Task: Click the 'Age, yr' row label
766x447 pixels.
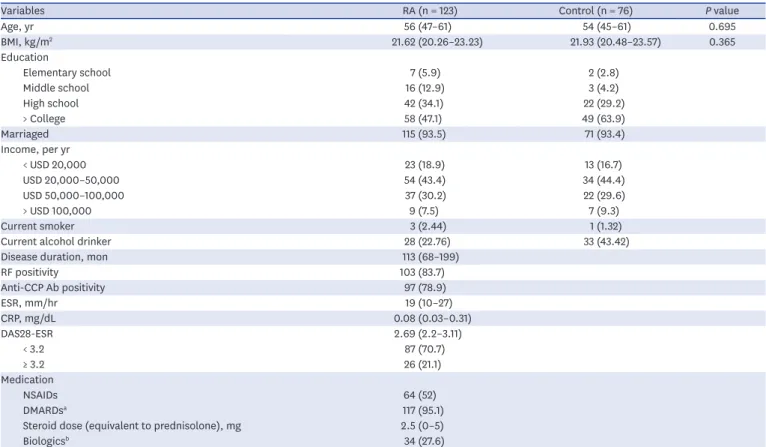Action: click(18, 27)
